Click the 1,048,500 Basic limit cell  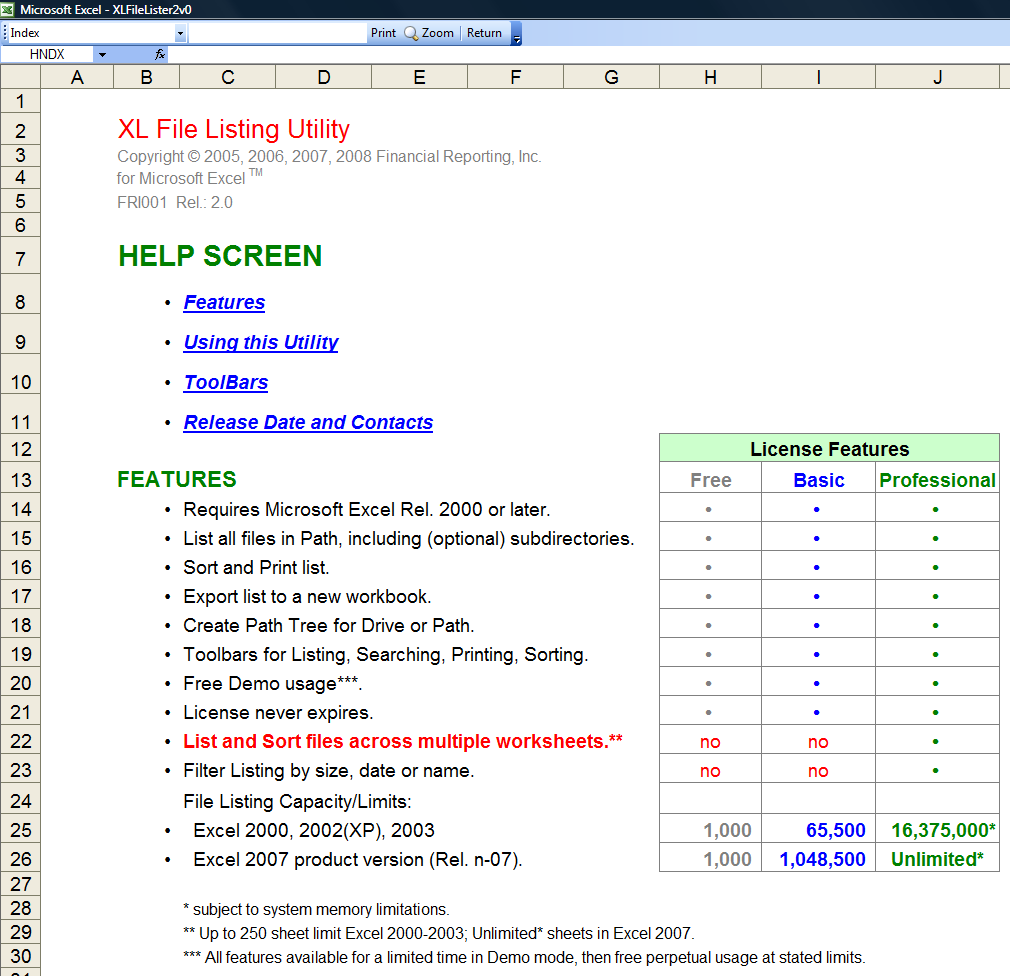pyautogui.click(x=819, y=859)
